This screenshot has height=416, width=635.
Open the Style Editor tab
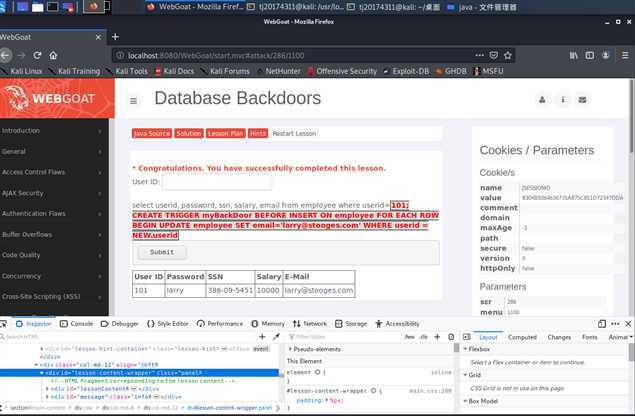168,324
